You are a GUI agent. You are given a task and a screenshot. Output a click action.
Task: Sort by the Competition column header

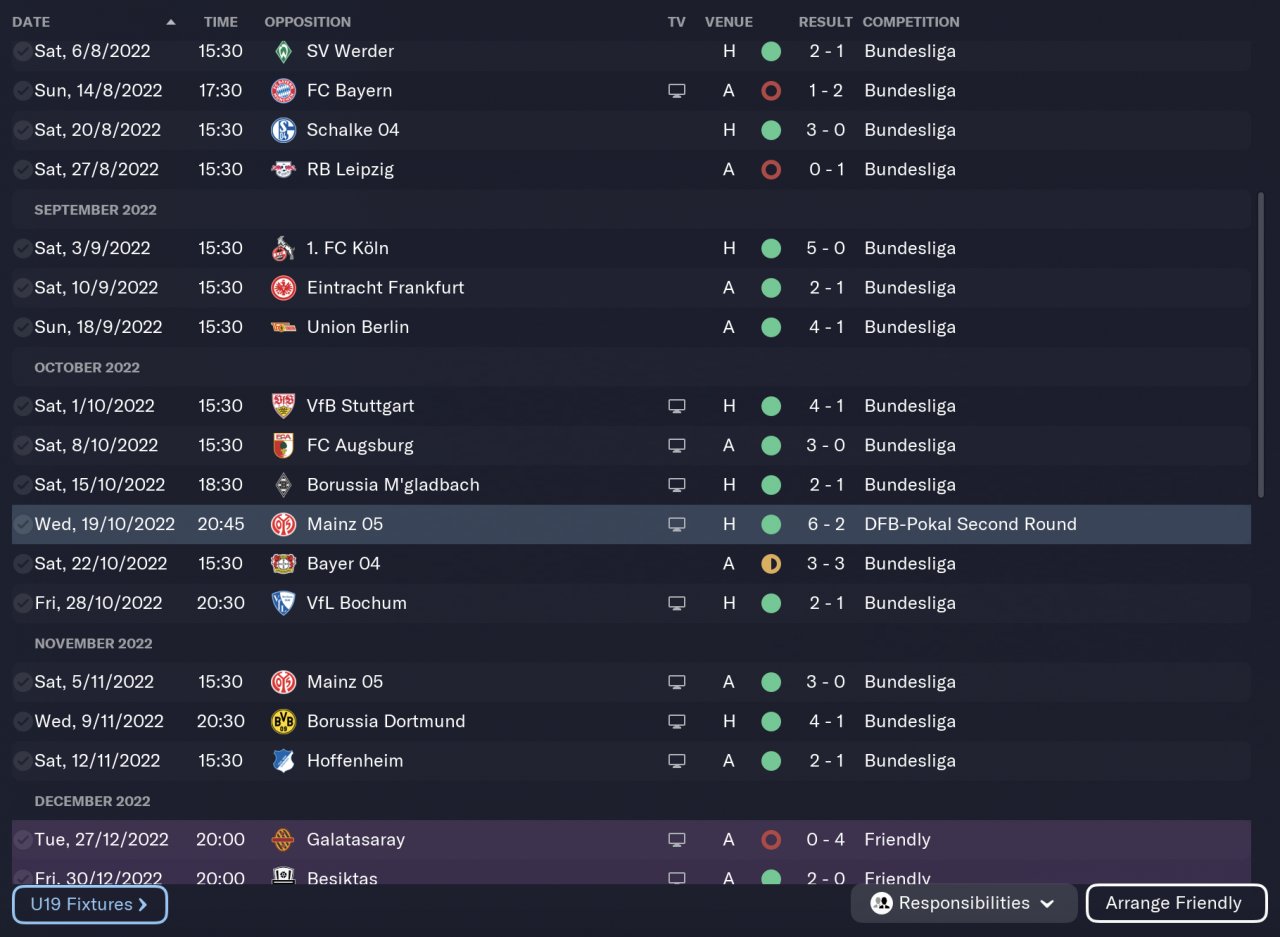tap(910, 22)
